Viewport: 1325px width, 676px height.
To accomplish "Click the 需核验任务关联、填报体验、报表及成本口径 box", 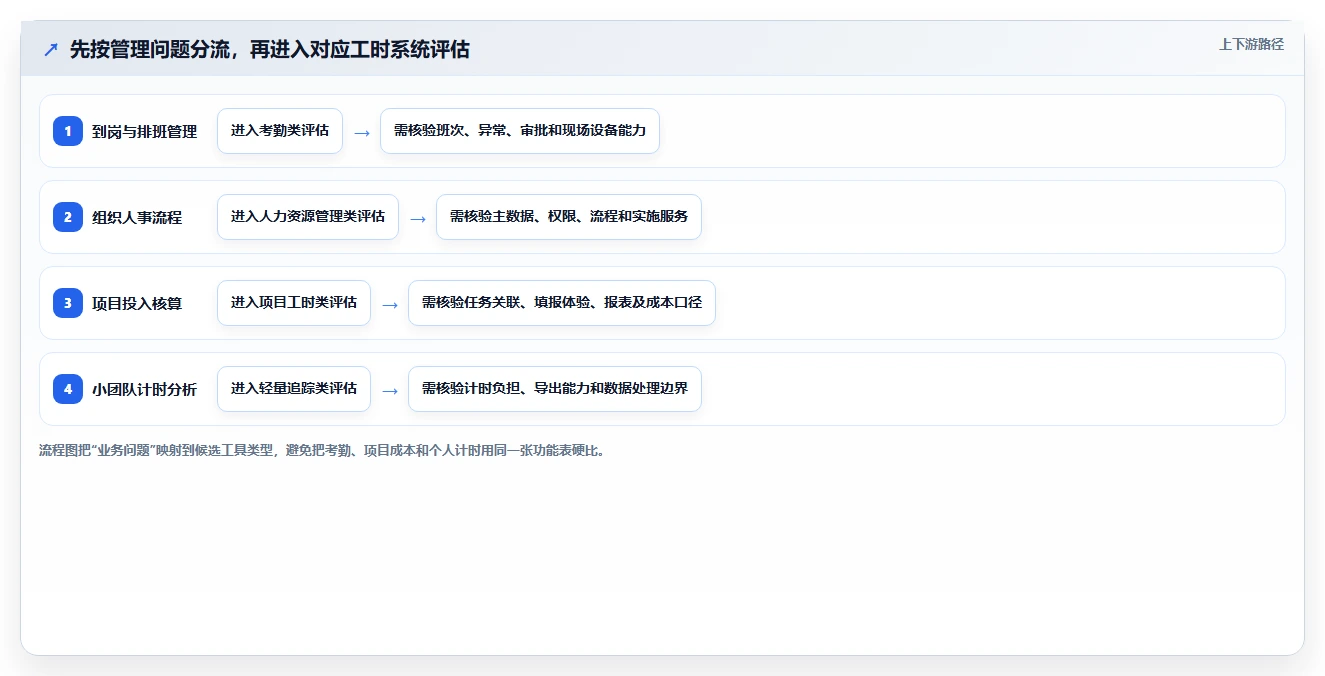I will (562, 303).
